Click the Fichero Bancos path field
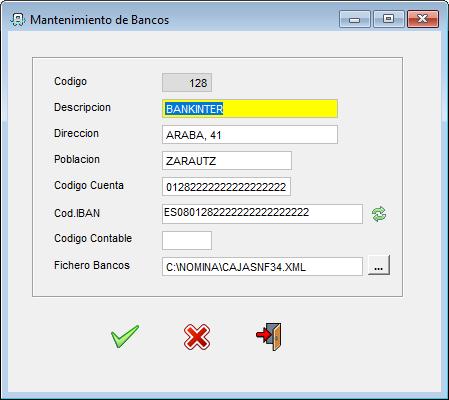 tap(262, 266)
